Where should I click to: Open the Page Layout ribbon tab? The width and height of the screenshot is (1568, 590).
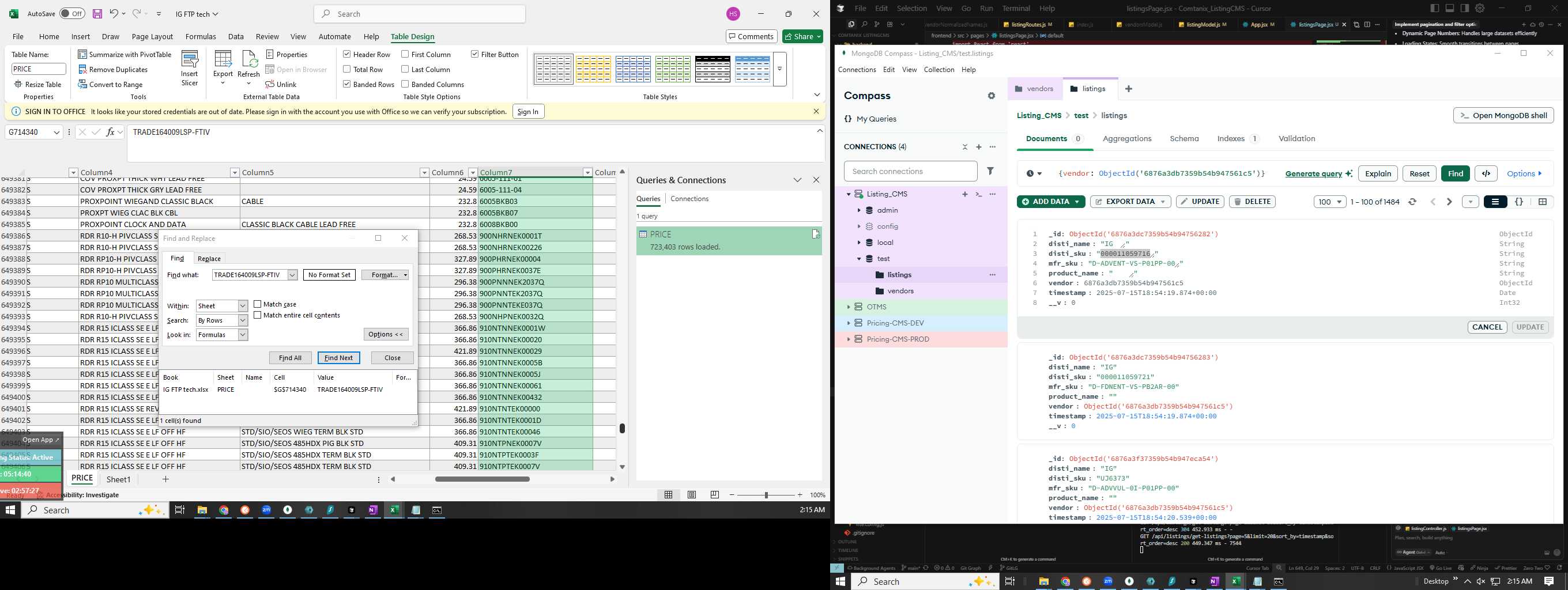click(152, 36)
